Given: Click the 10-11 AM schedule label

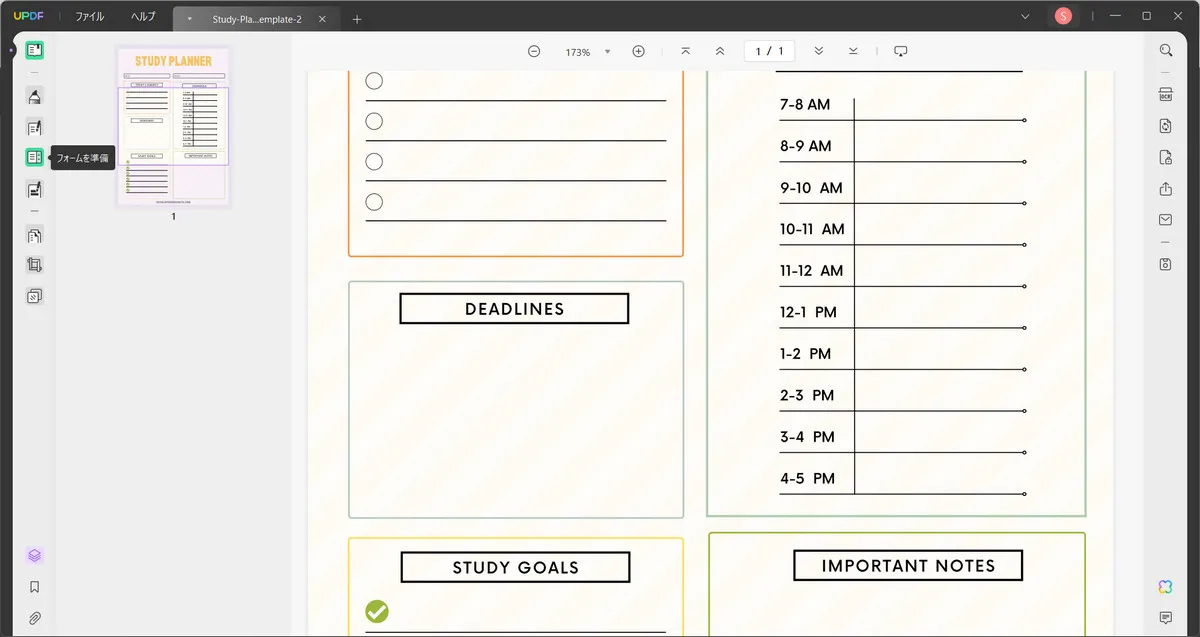Looking at the screenshot, I should (x=812, y=229).
